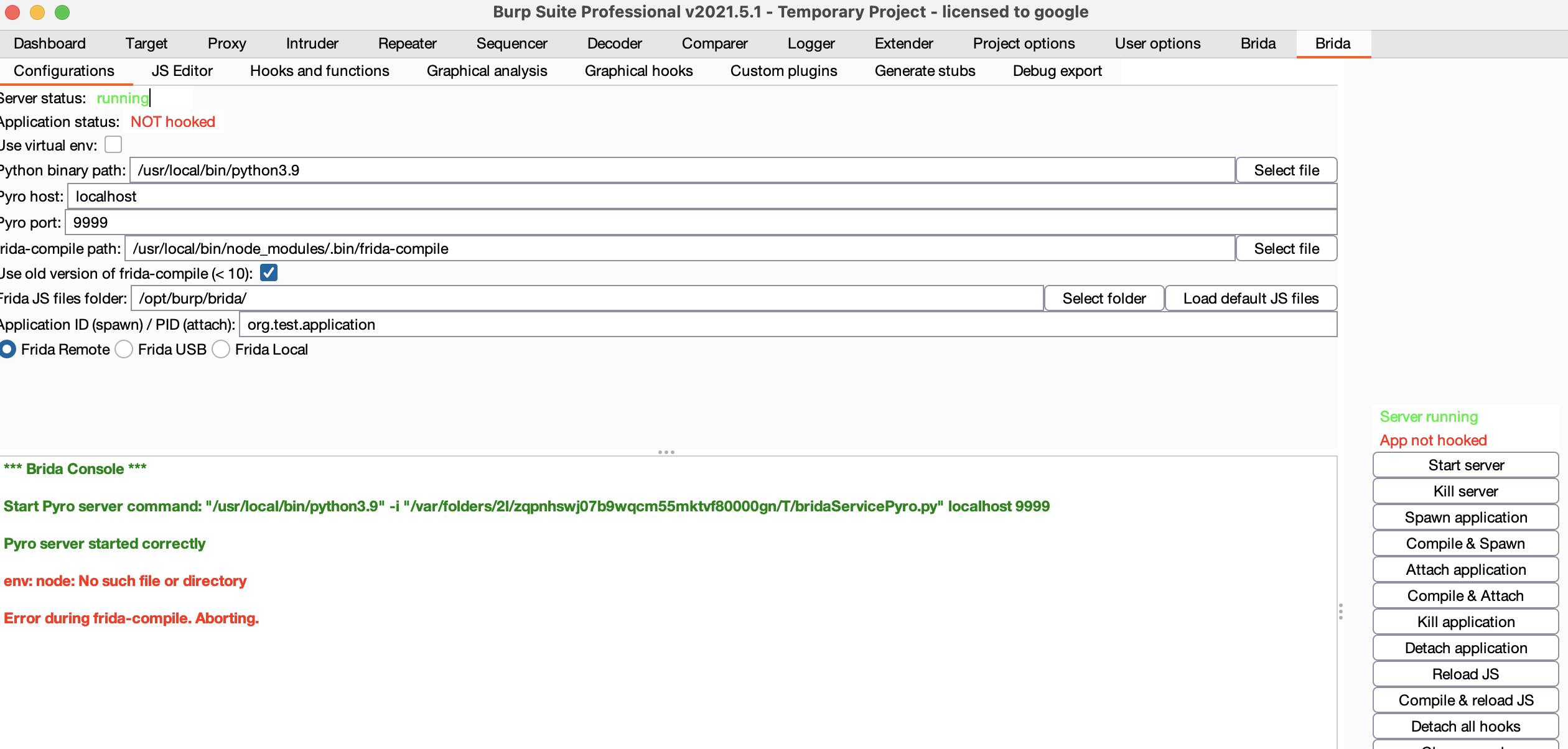The width and height of the screenshot is (1568, 749).
Task: Open the Configurations sub-tab
Action: coord(64,71)
